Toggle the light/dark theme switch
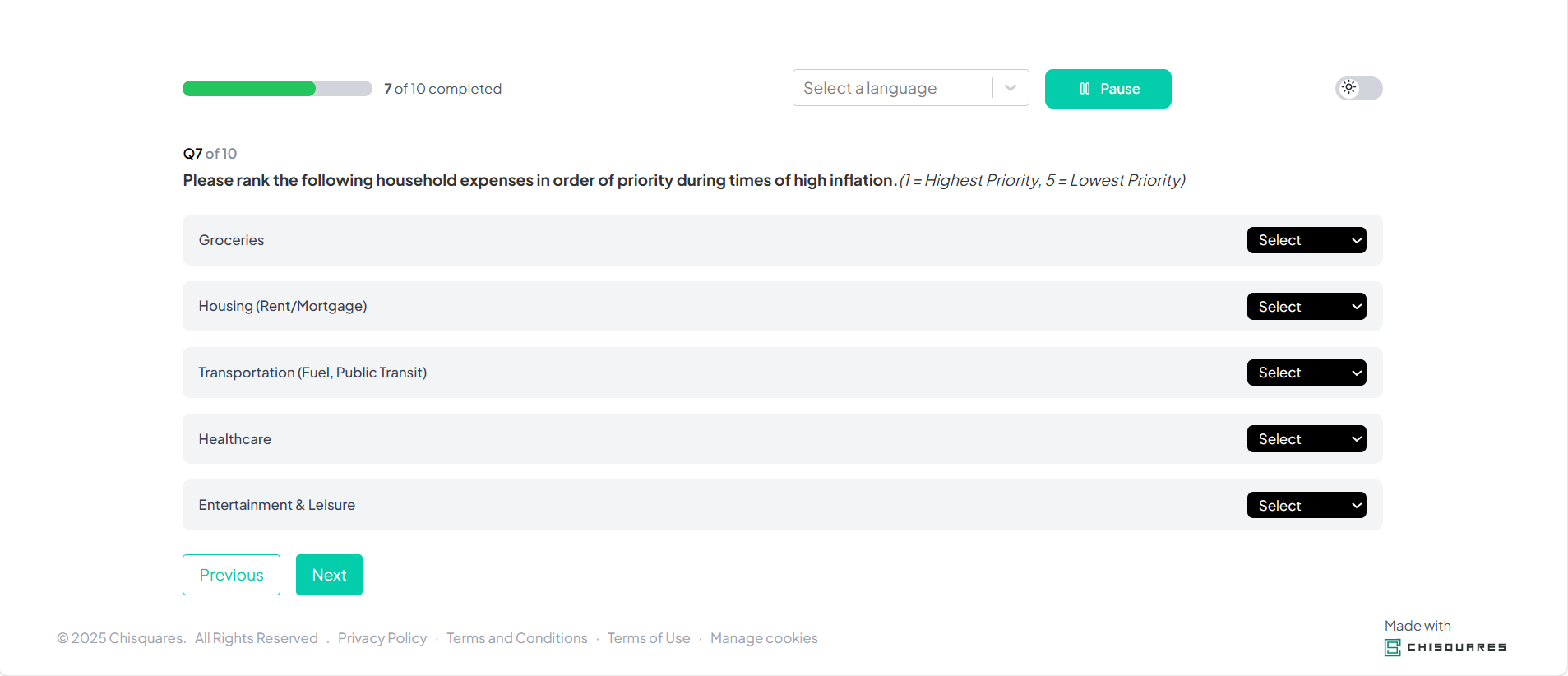The height and width of the screenshot is (676, 1568). pos(1358,88)
